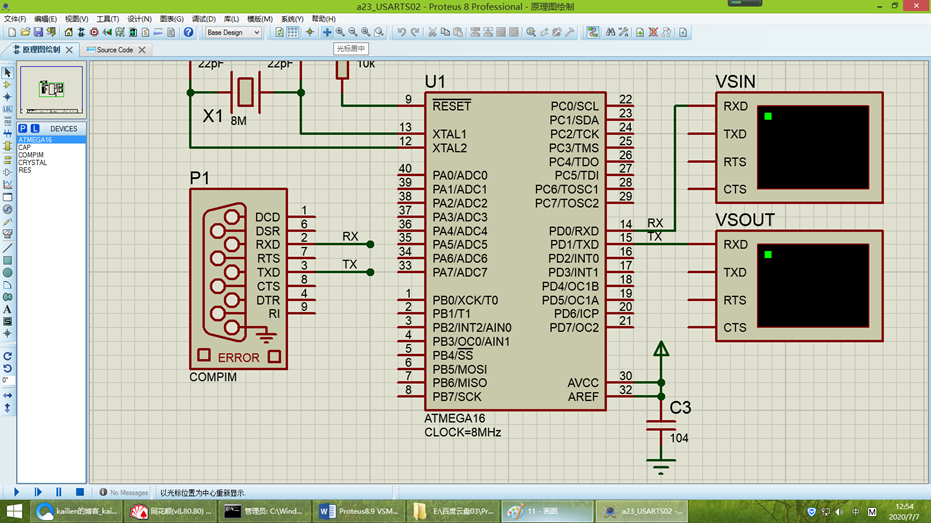Open the 工具(T) Tools menu
931x523 pixels.
tap(107, 19)
